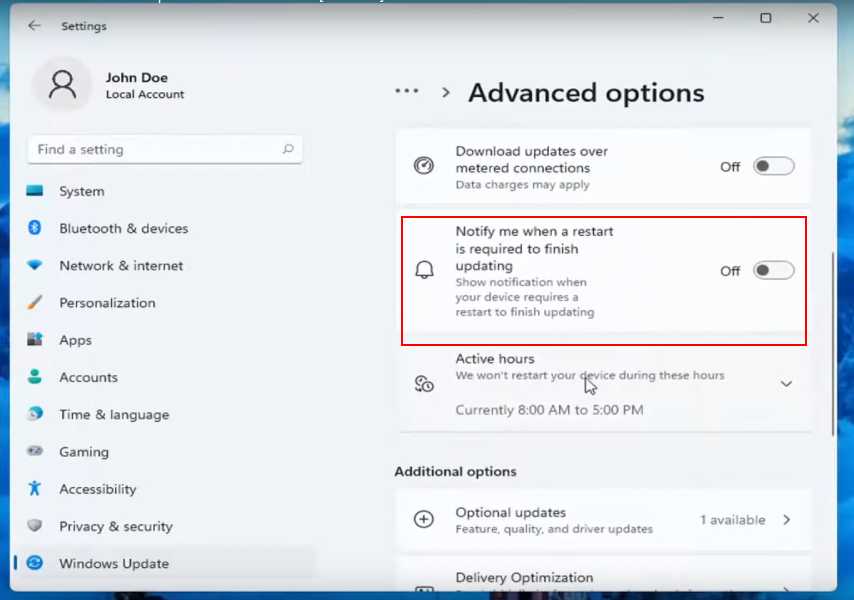The image size is (854, 600).
Task: Click the Optional updates plus icon
Action: [424, 519]
